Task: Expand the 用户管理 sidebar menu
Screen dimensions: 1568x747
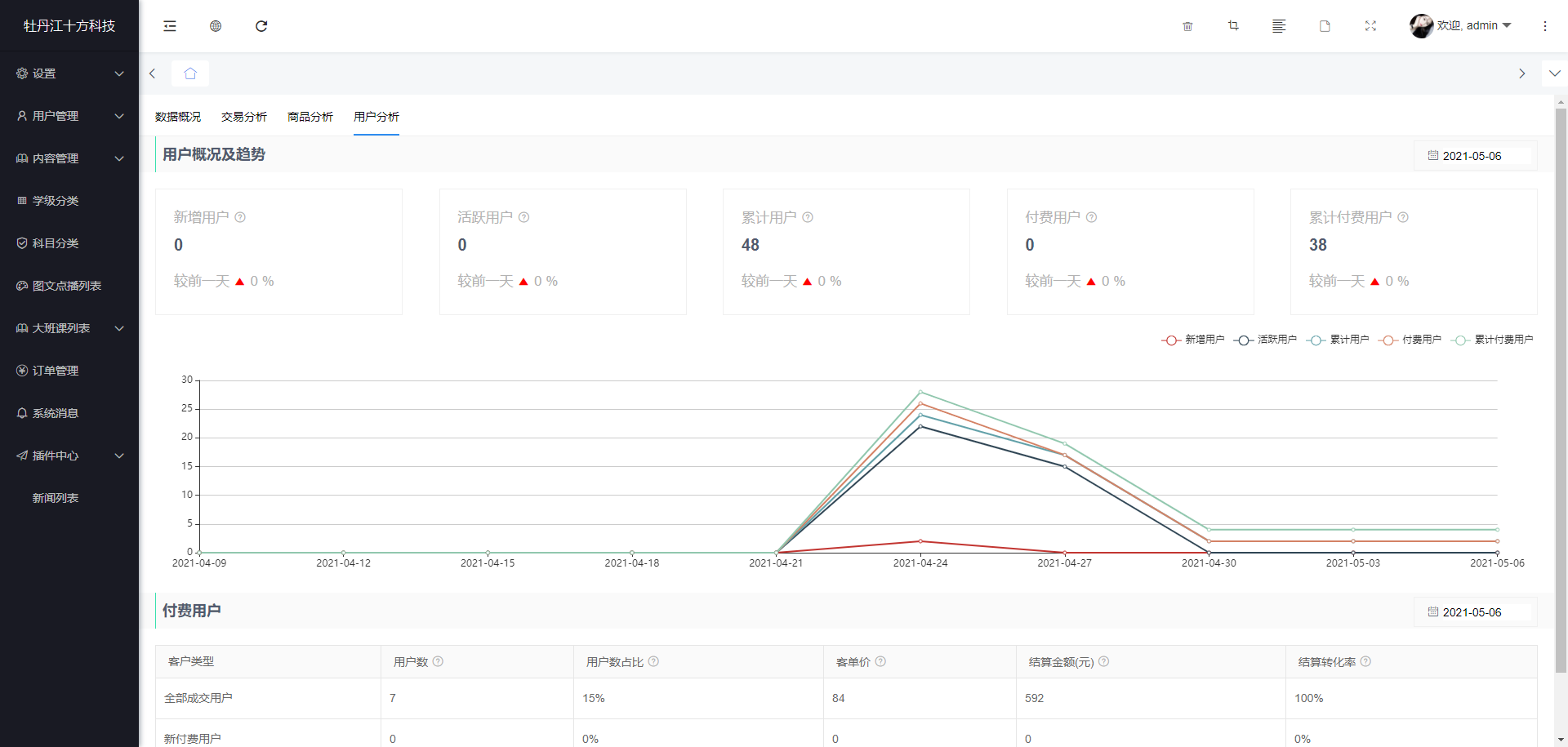Action: pyautogui.click(x=69, y=116)
